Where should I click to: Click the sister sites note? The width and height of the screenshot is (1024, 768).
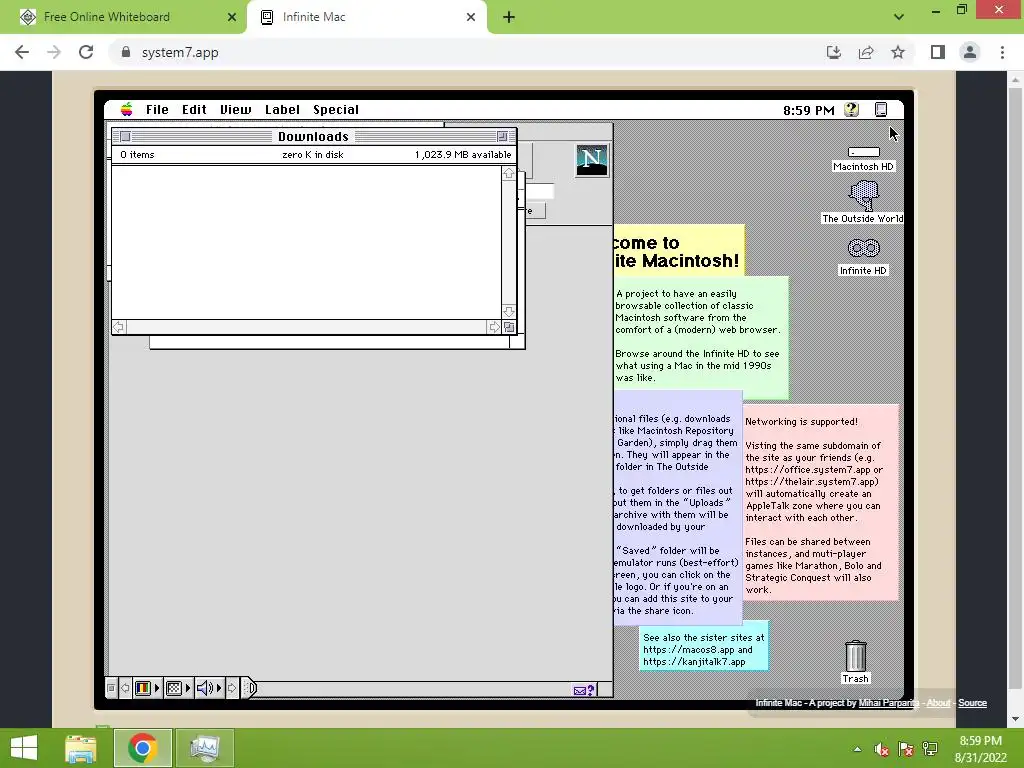pos(703,646)
